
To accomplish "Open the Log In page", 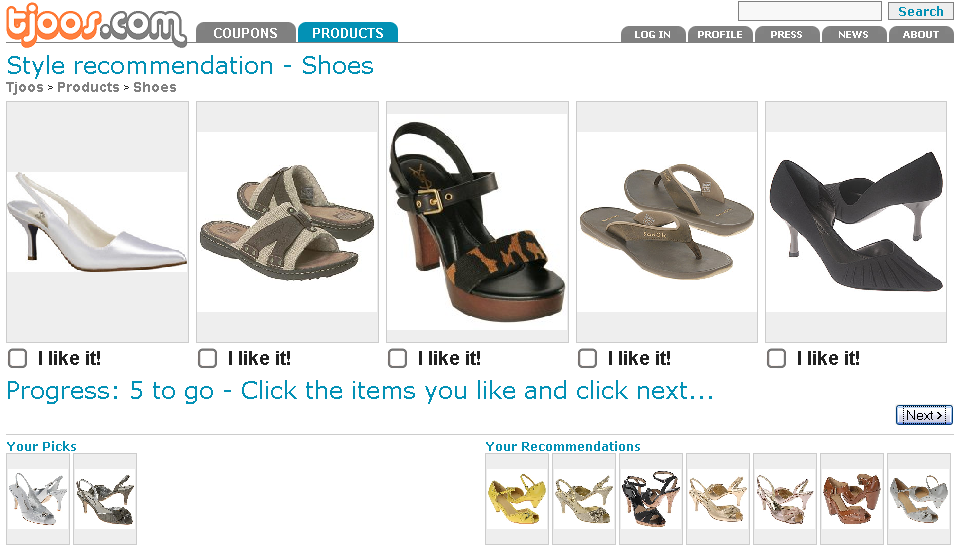I will 652,35.
